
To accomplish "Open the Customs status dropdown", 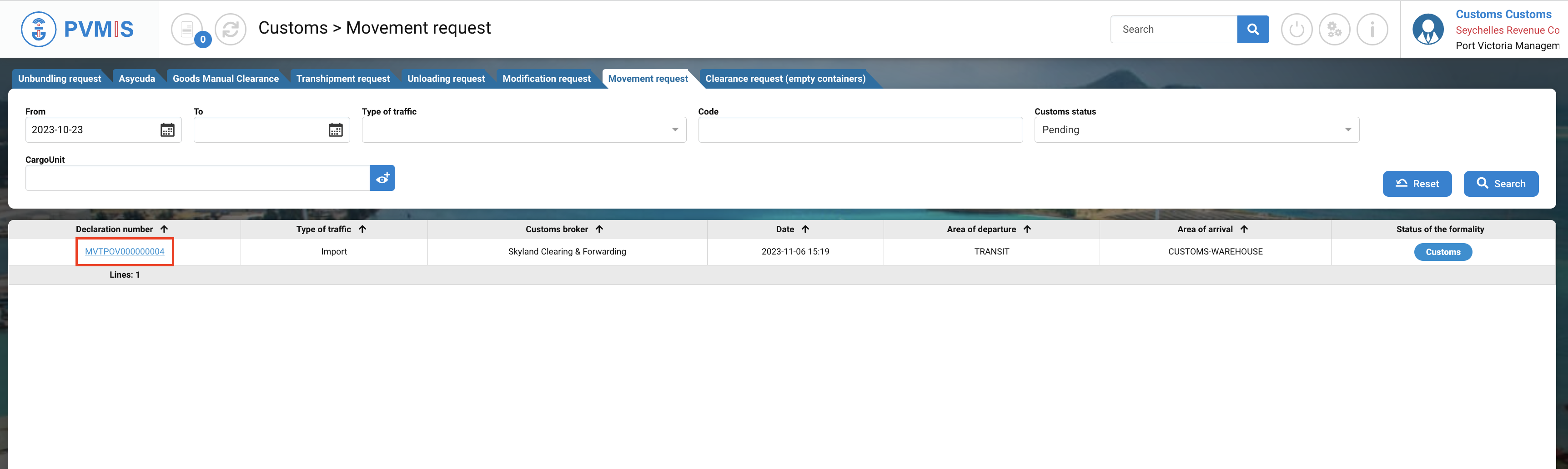I will [1347, 130].
